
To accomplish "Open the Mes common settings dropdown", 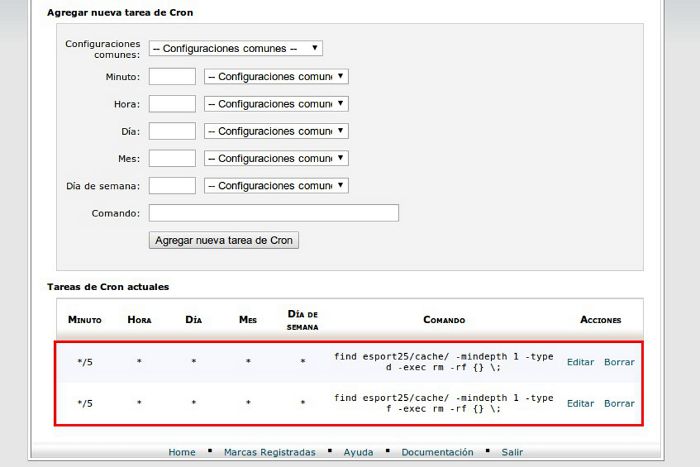I will click(276, 158).
